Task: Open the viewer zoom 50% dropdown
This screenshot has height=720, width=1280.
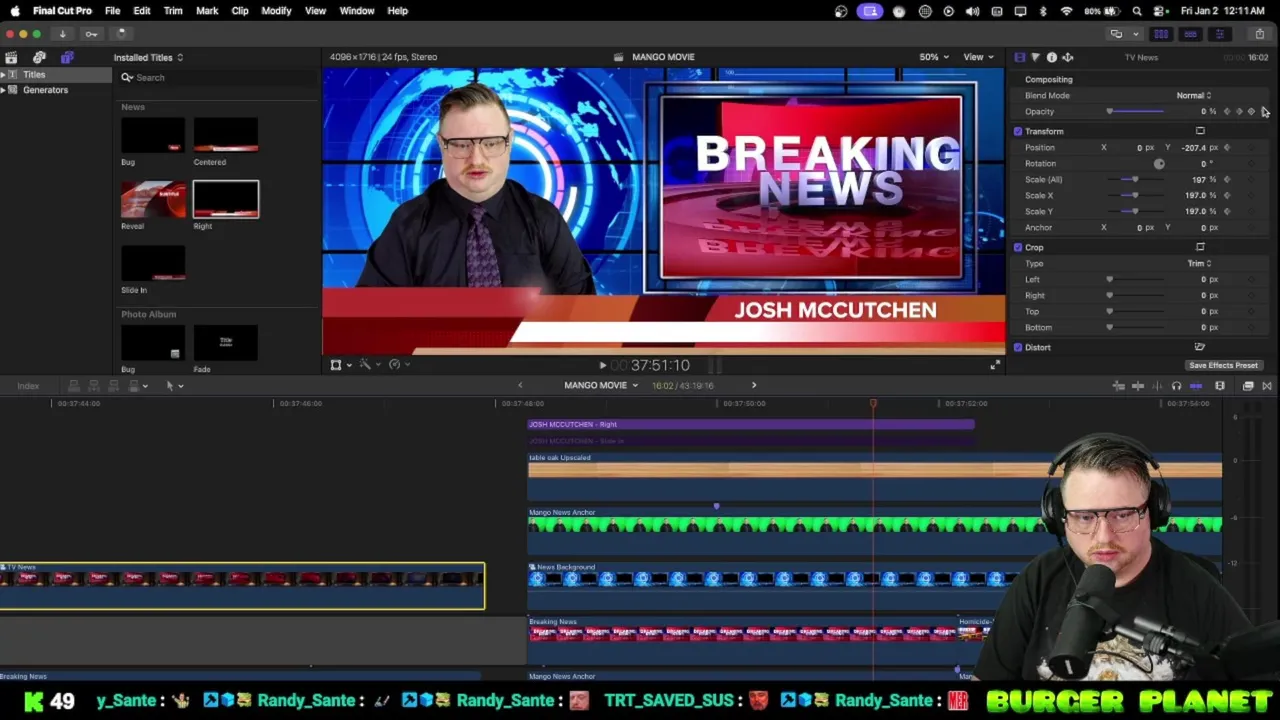Action: (934, 57)
